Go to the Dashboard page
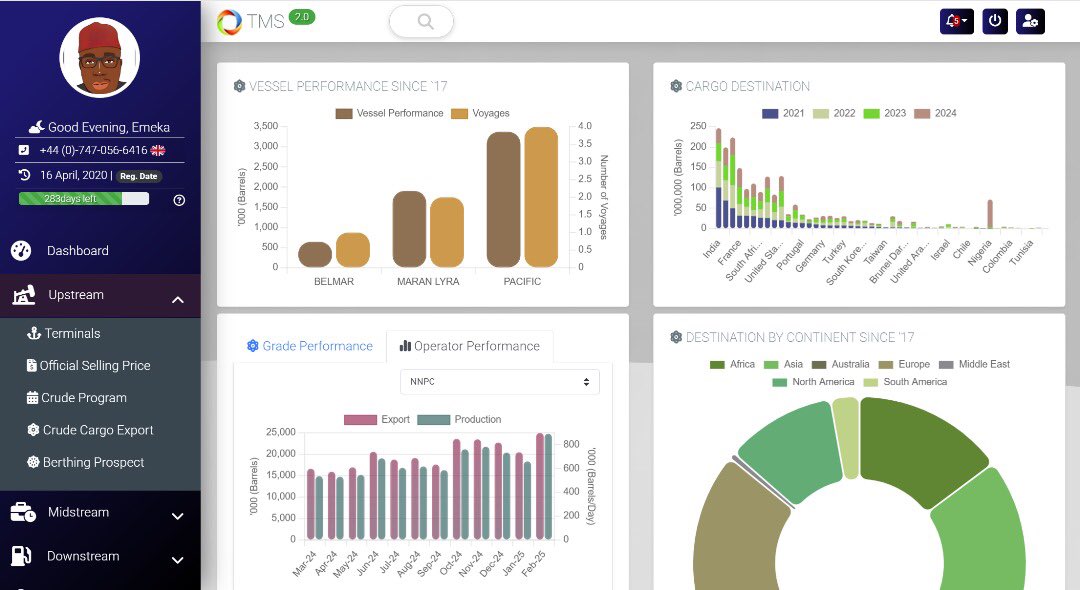This screenshot has width=1080, height=590. pyautogui.click(x=71, y=250)
